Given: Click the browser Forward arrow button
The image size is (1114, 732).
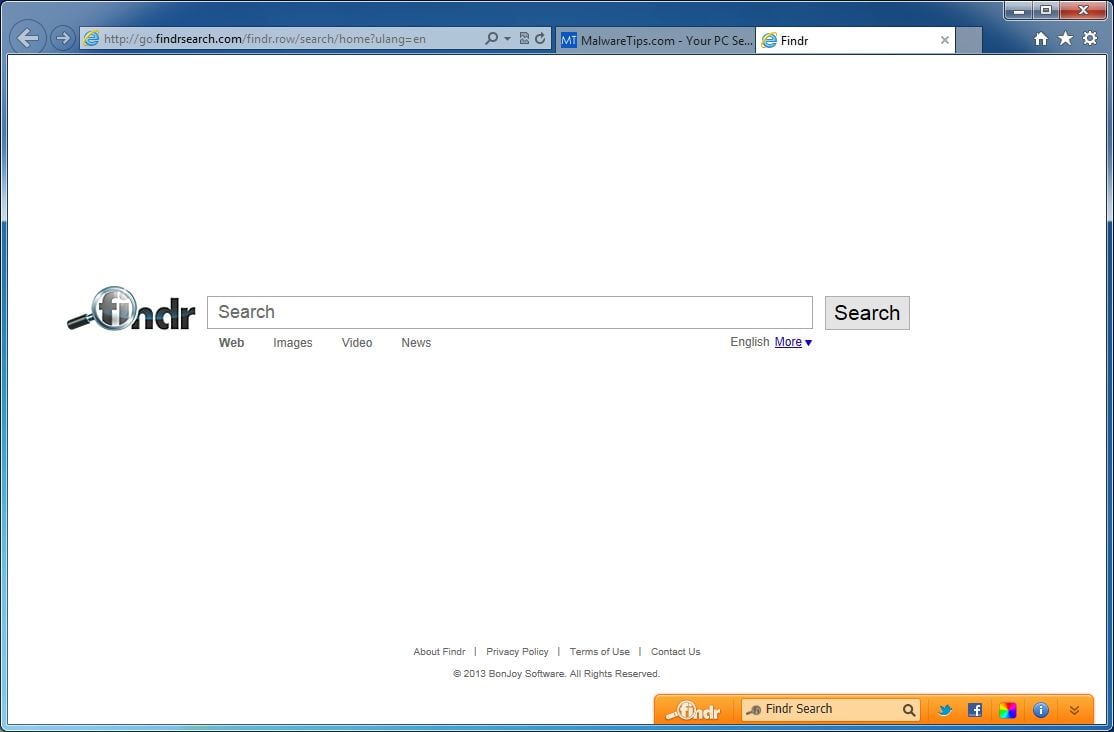Looking at the screenshot, I should coord(63,38).
